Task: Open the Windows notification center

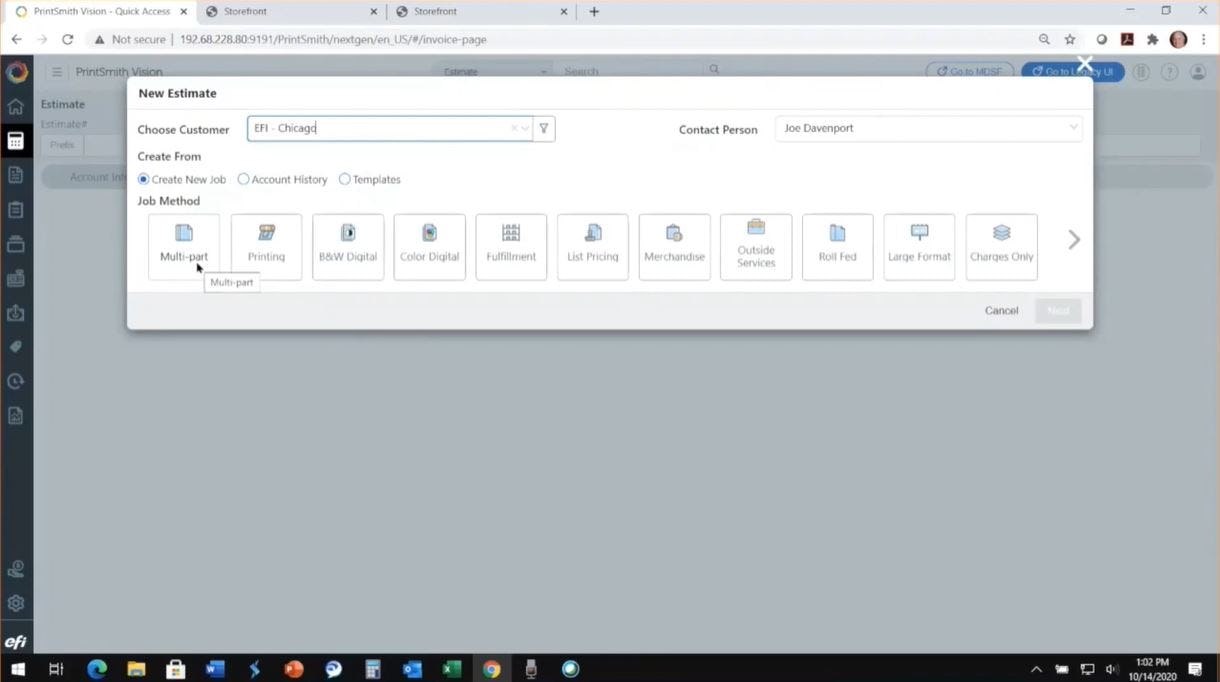Action: [x=1195, y=669]
